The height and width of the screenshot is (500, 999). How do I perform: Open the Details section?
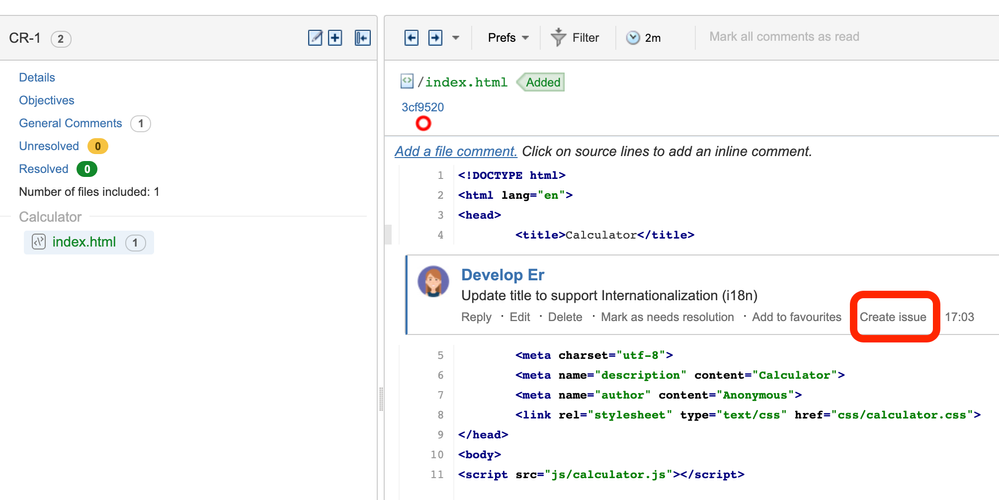coord(37,77)
